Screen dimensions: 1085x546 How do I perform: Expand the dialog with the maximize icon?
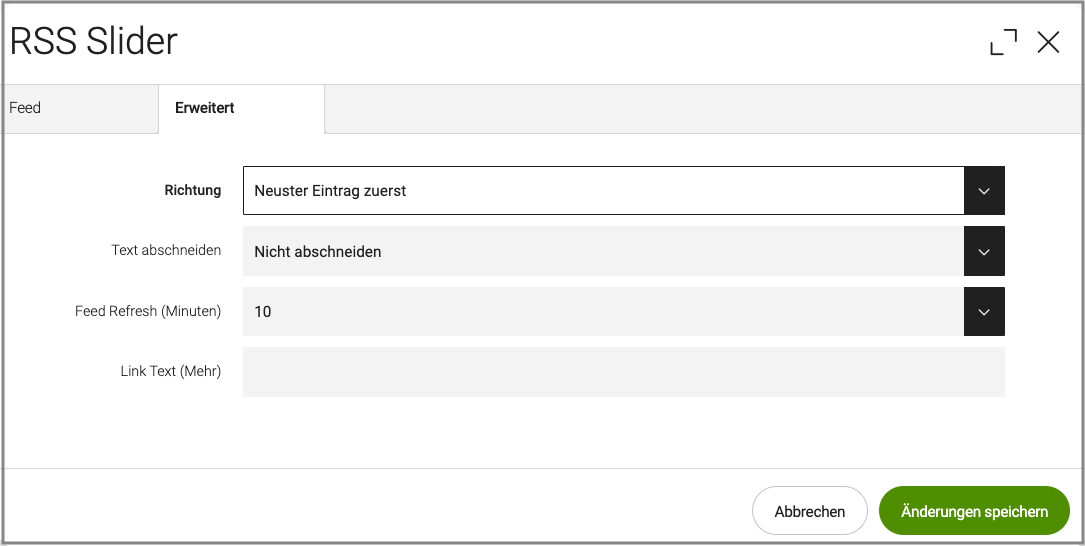point(1003,42)
